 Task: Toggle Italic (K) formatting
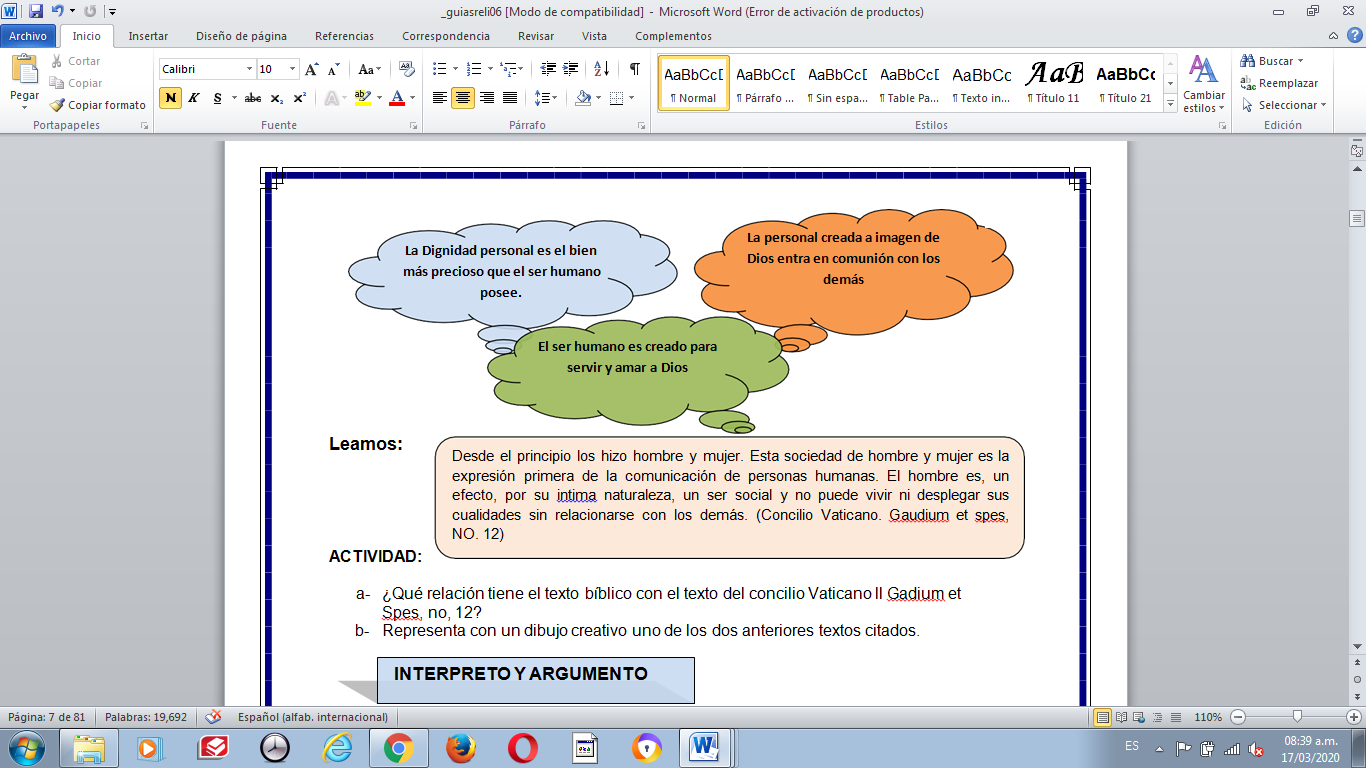(194, 98)
